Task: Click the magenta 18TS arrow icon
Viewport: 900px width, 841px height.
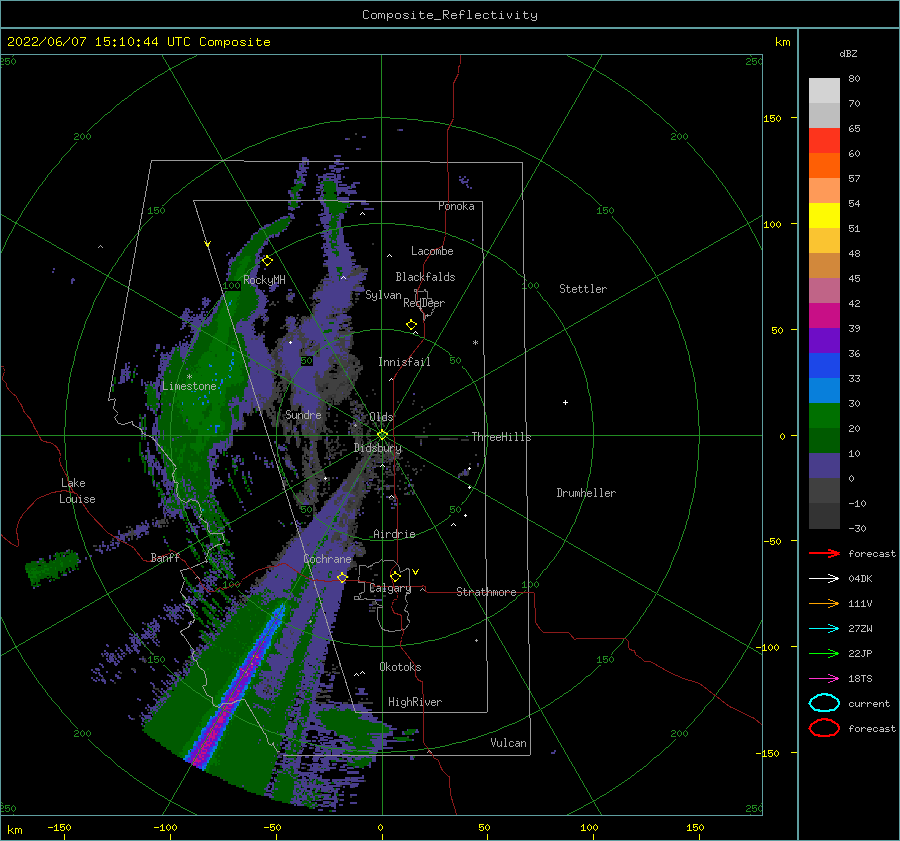Action: click(824, 679)
